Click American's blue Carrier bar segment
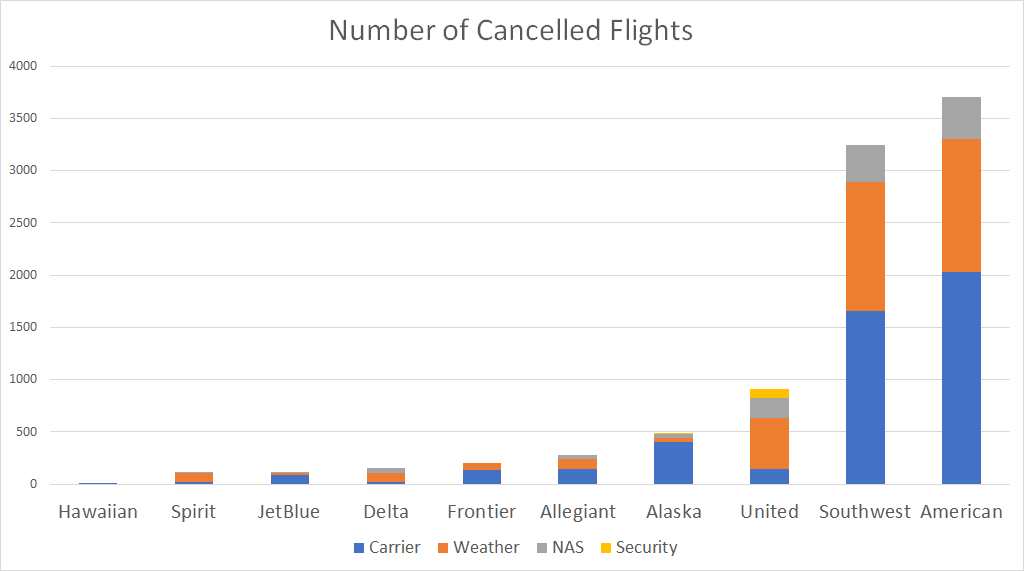 (x=961, y=378)
